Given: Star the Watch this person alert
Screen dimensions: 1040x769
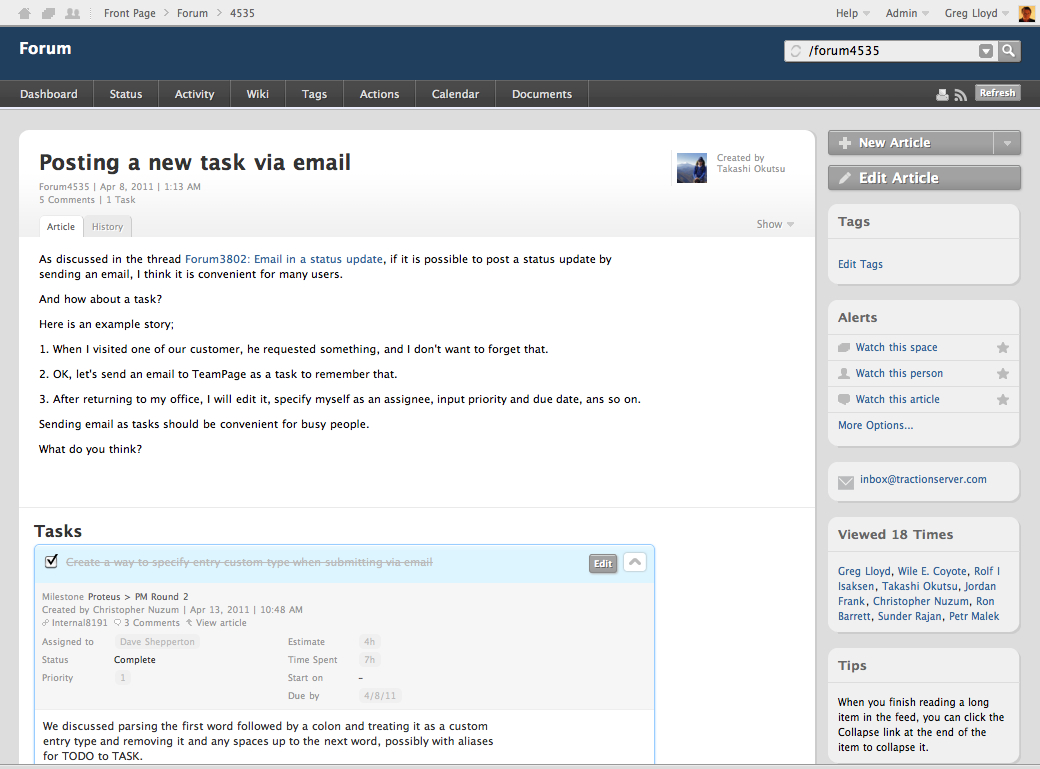Looking at the screenshot, I should tap(1003, 374).
